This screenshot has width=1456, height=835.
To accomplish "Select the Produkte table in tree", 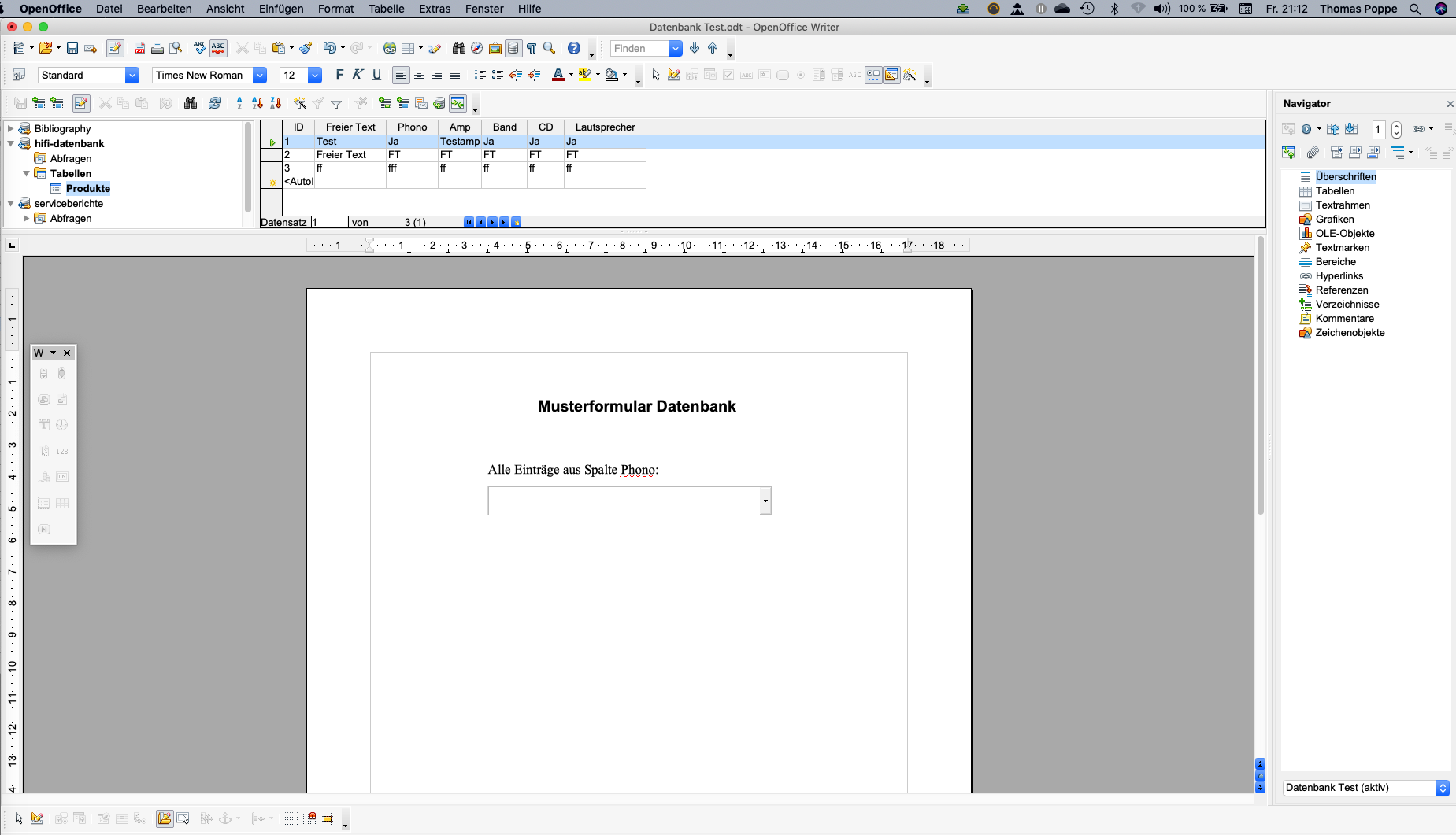I will [87, 189].
